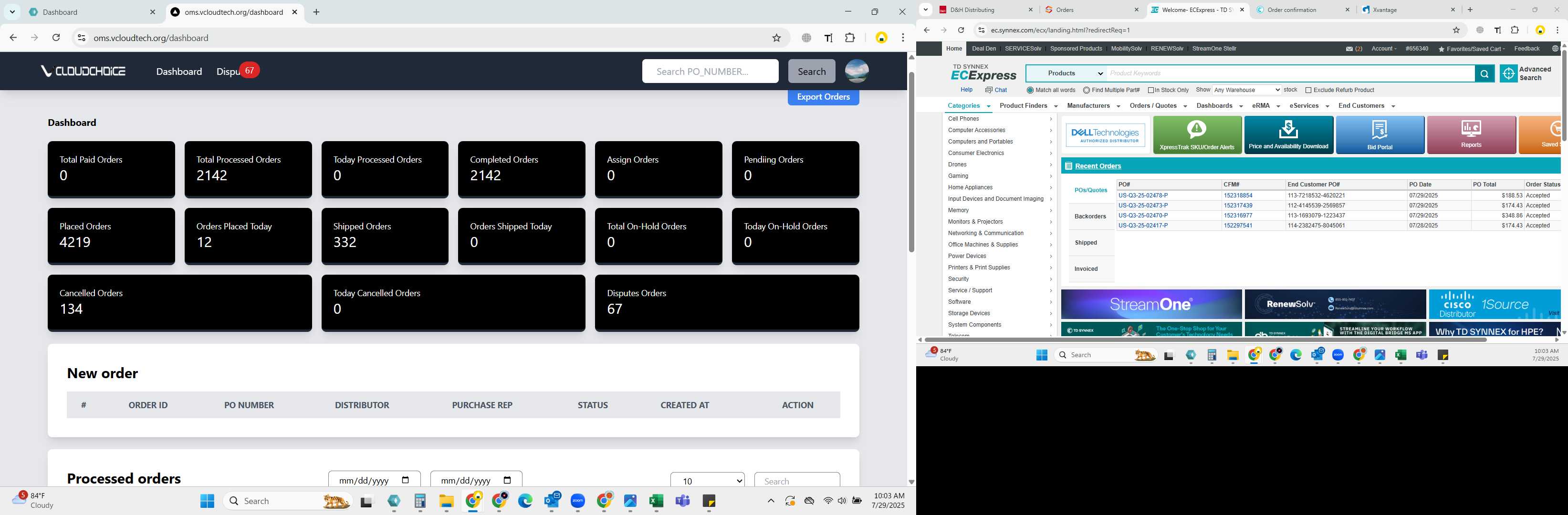The width and height of the screenshot is (1568, 515).
Task: Open the StreamOne banner
Action: point(1151,304)
